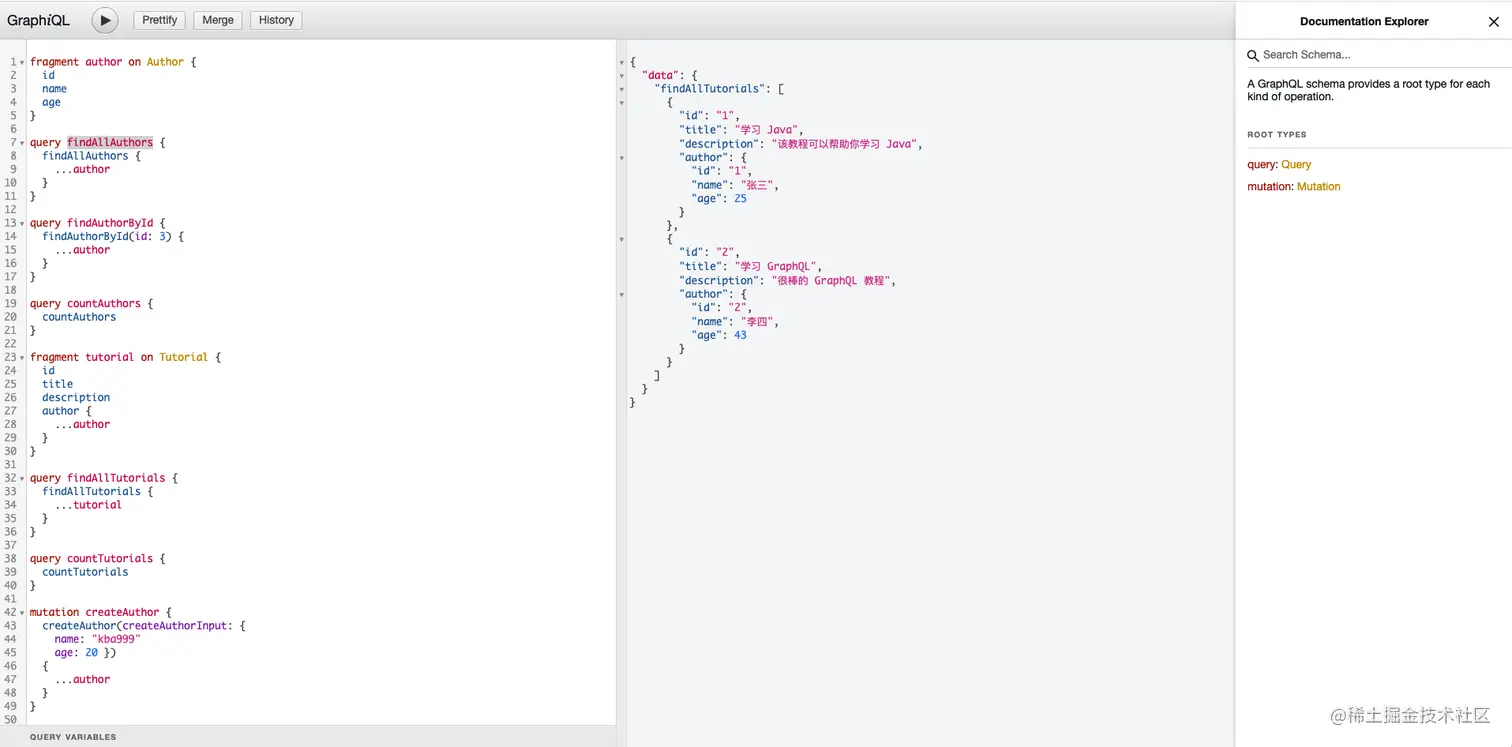Collapse fold arrow at line 42 createAuthor mutation
The height and width of the screenshot is (747, 1512).
tap(23, 612)
